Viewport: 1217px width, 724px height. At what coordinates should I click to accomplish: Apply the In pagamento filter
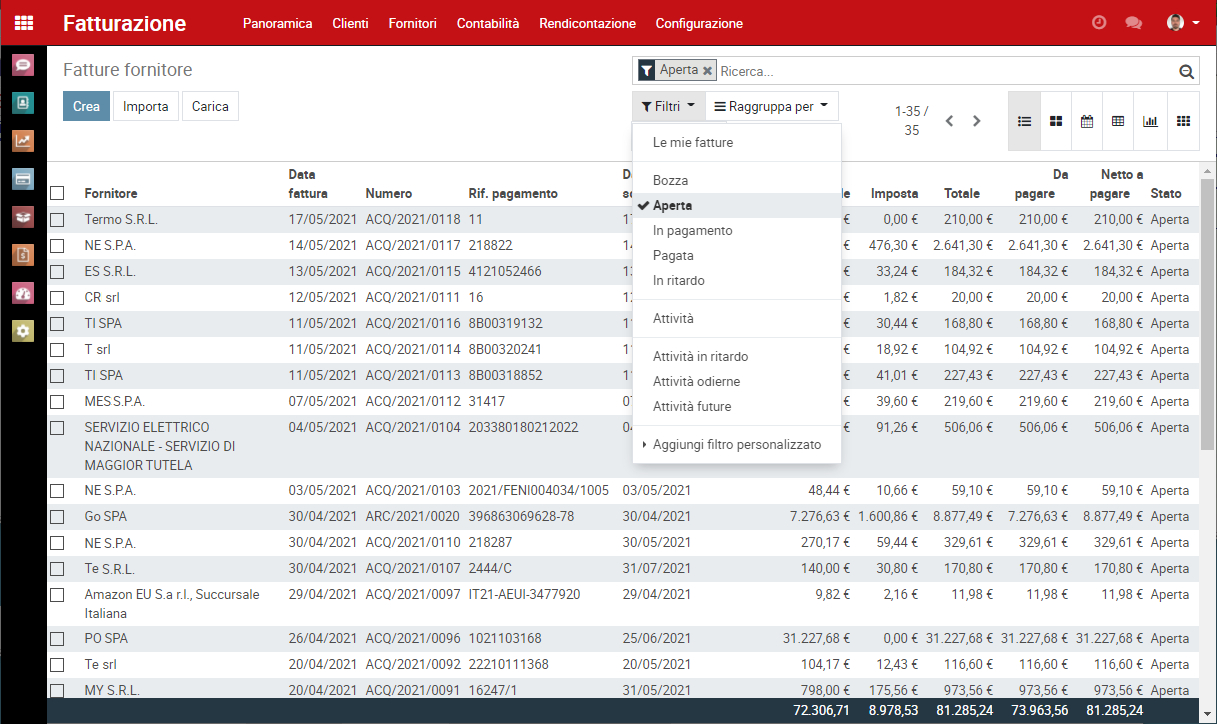pyautogui.click(x=737, y=231)
